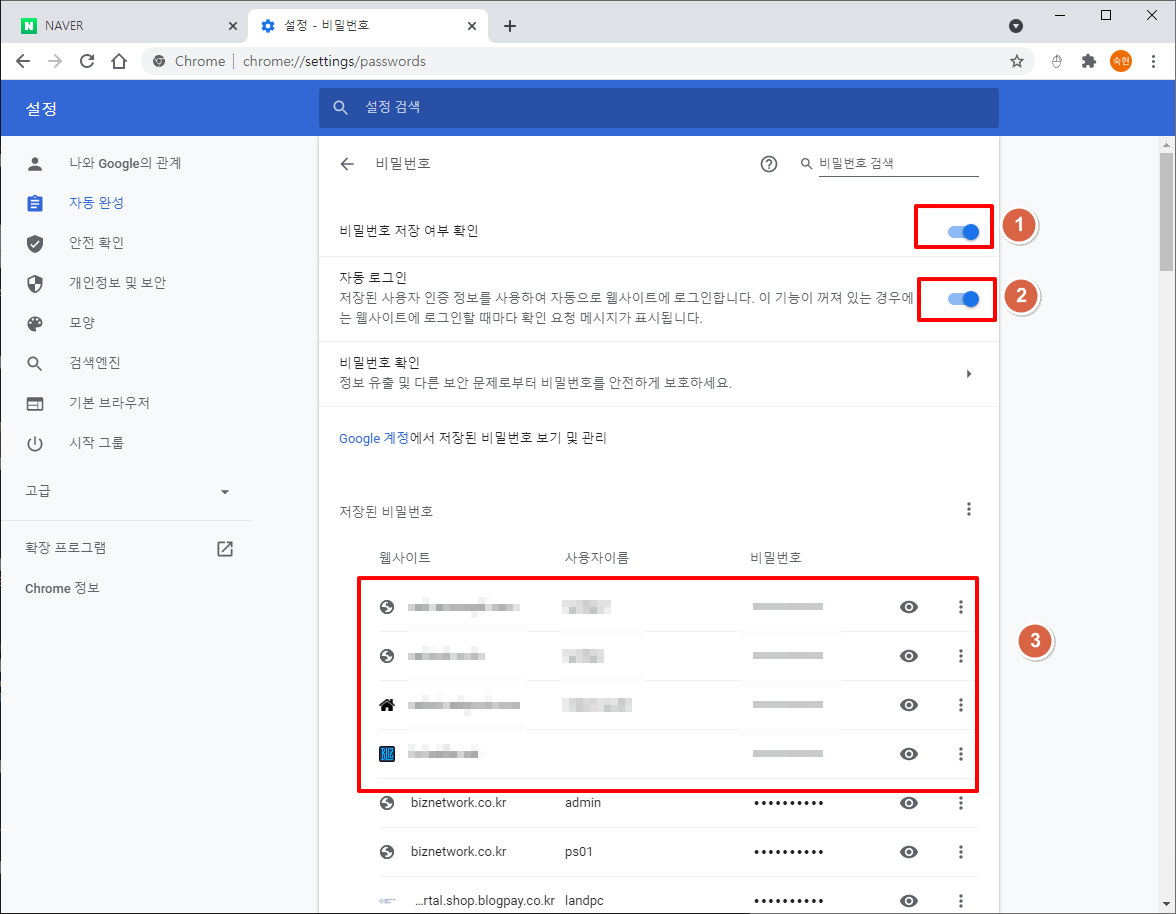Open more actions for biznetwork.co.kr admin
The width and height of the screenshot is (1176, 914).
click(961, 803)
